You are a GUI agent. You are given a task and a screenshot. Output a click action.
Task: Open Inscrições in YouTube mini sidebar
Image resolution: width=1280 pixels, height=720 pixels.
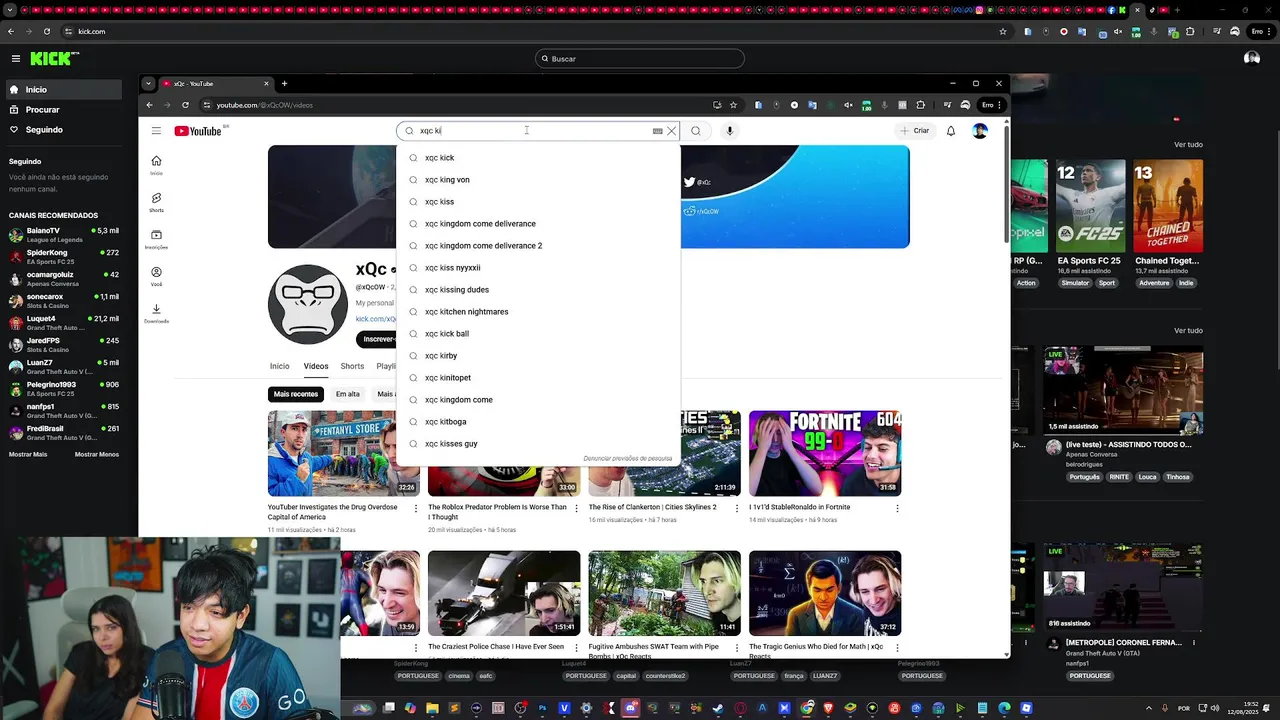156,239
